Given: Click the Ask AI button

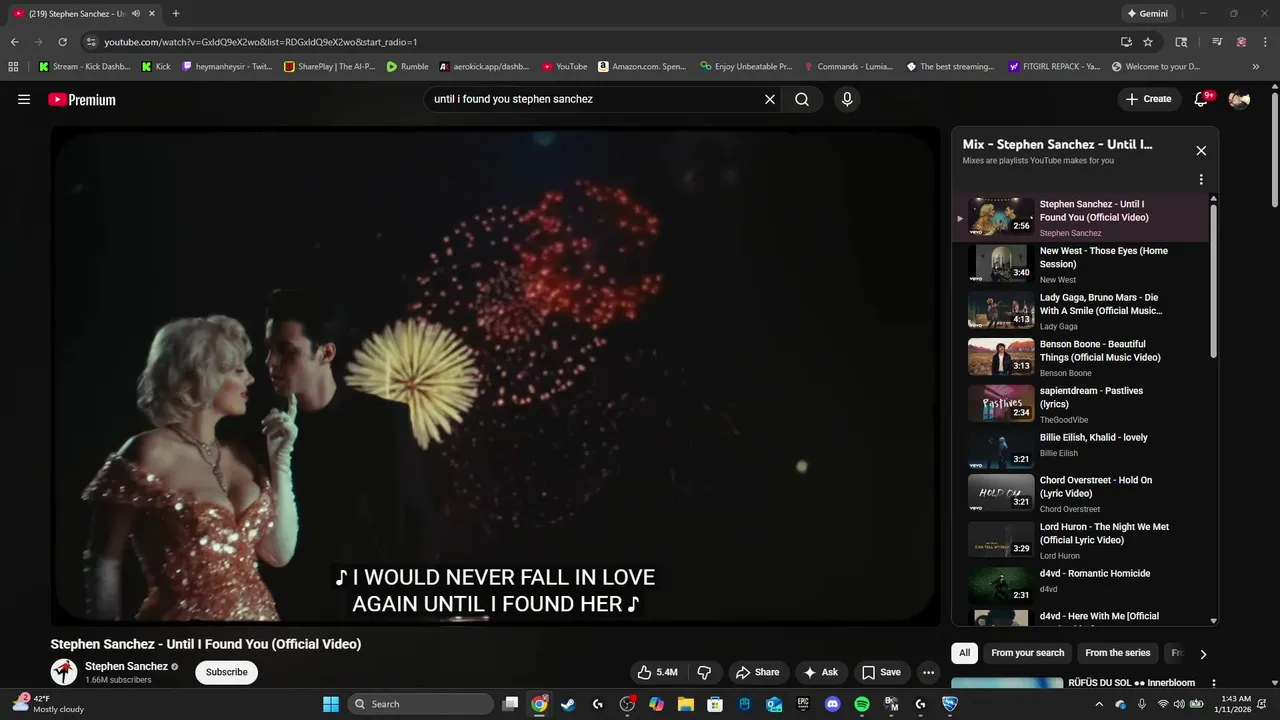Looking at the screenshot, I should 821,672.
